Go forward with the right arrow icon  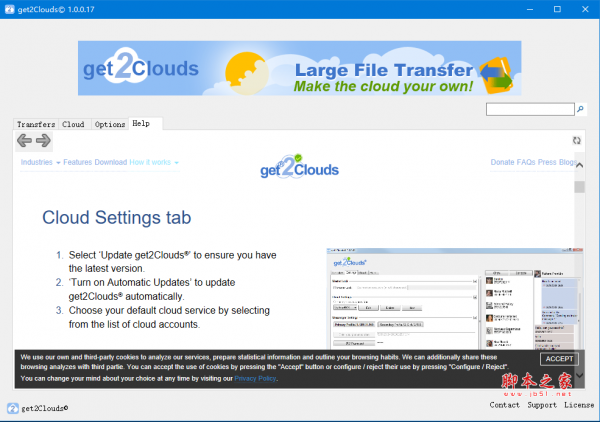click(x=43, y=140)
